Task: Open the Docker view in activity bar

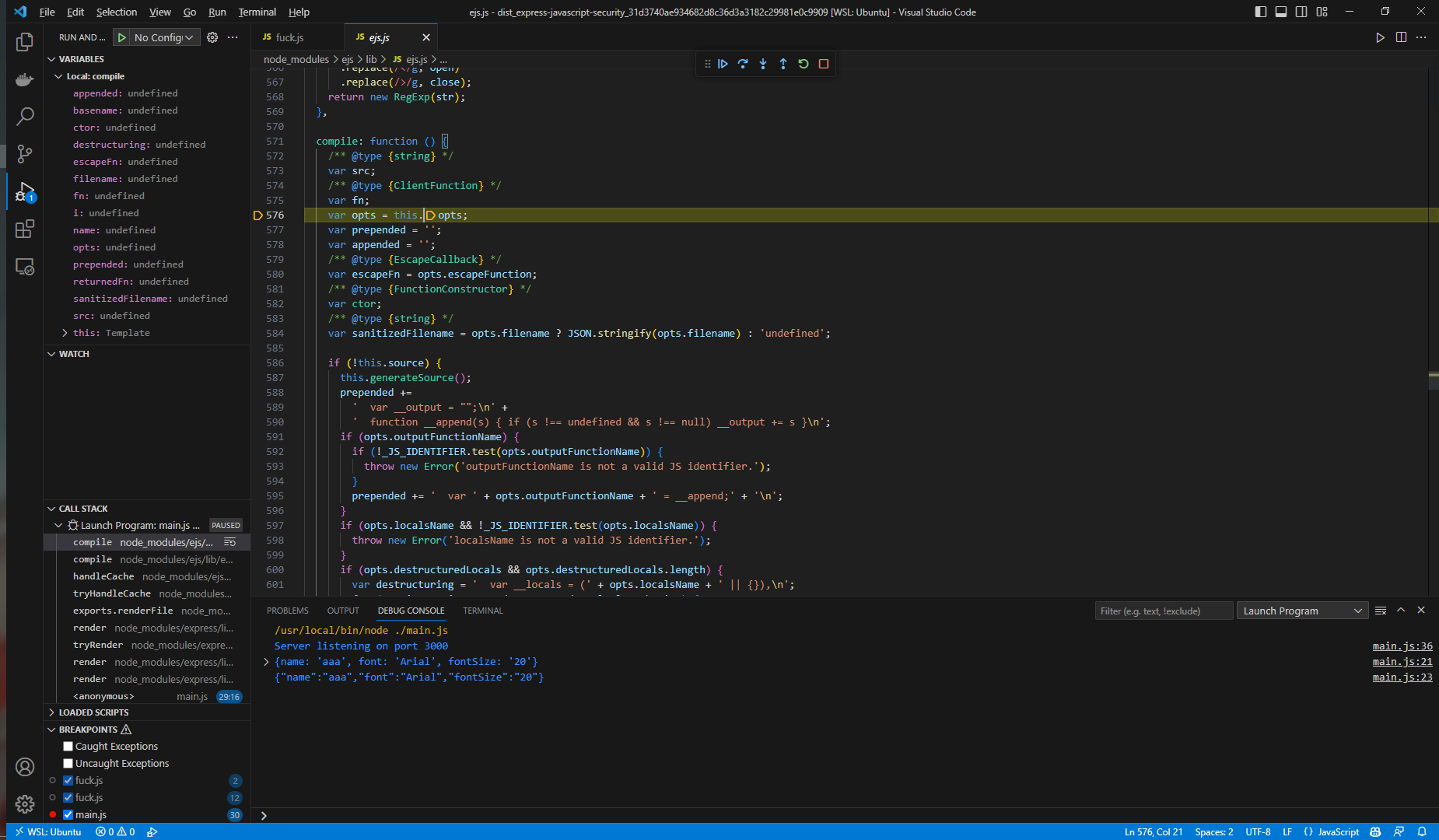Action: point(25,79)
